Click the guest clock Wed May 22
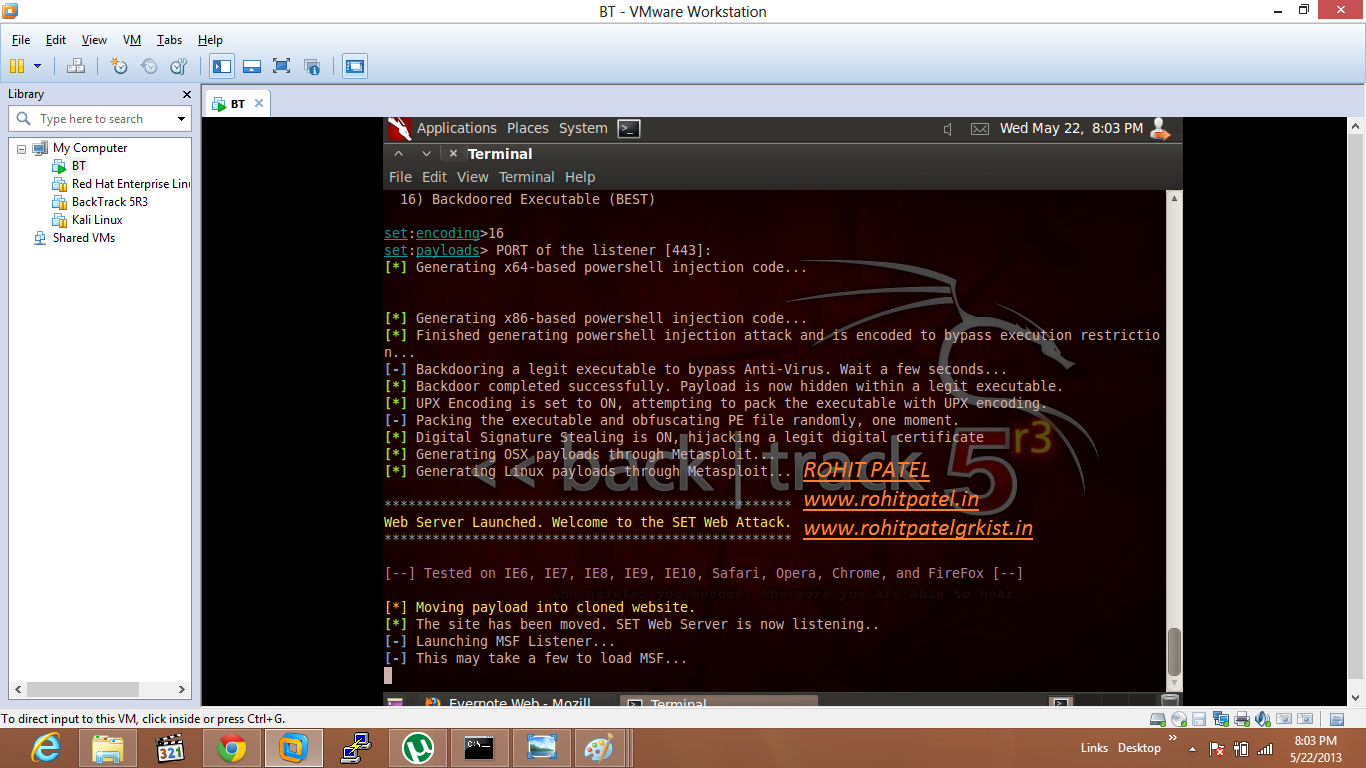 coord(1071,128)
